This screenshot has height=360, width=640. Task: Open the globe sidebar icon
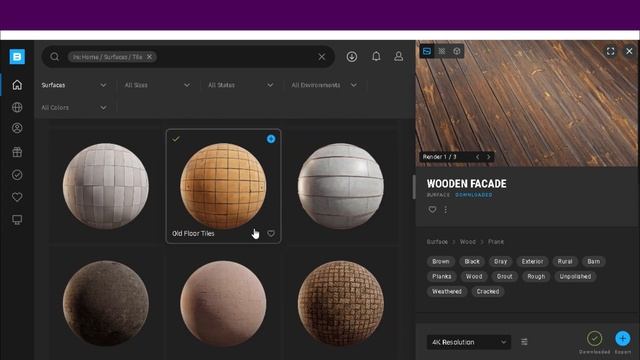coord(17,107)
